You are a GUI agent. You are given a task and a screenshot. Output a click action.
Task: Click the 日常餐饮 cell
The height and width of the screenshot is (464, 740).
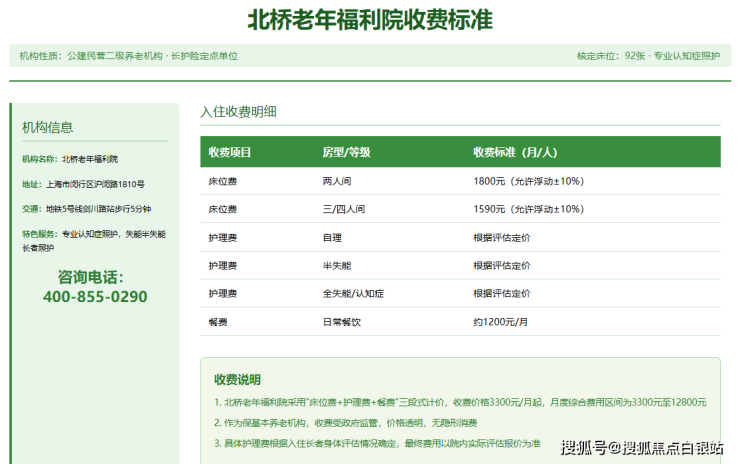pos(342,322)
